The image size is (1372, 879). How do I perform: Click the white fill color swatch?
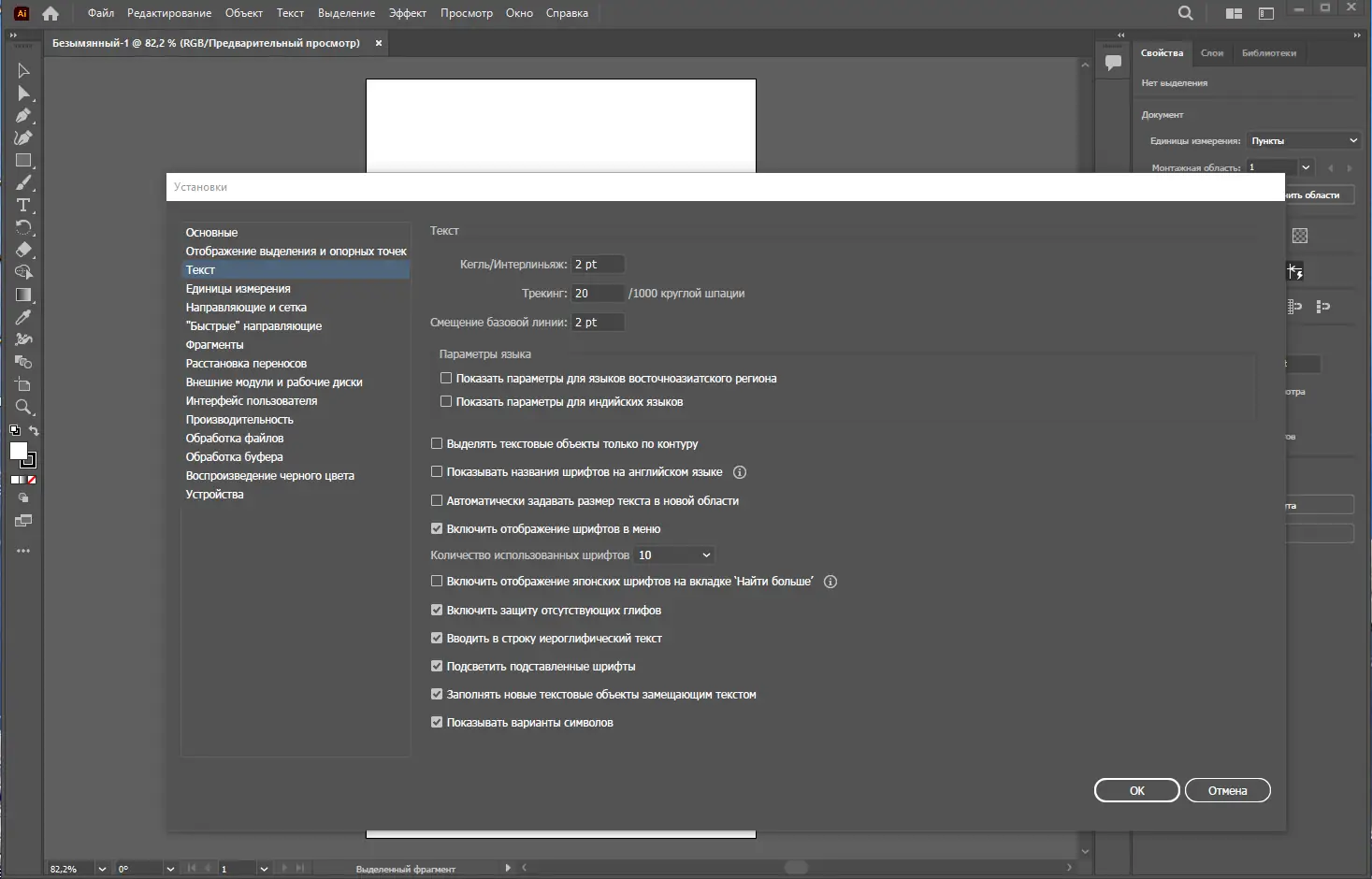click(18, 452)
